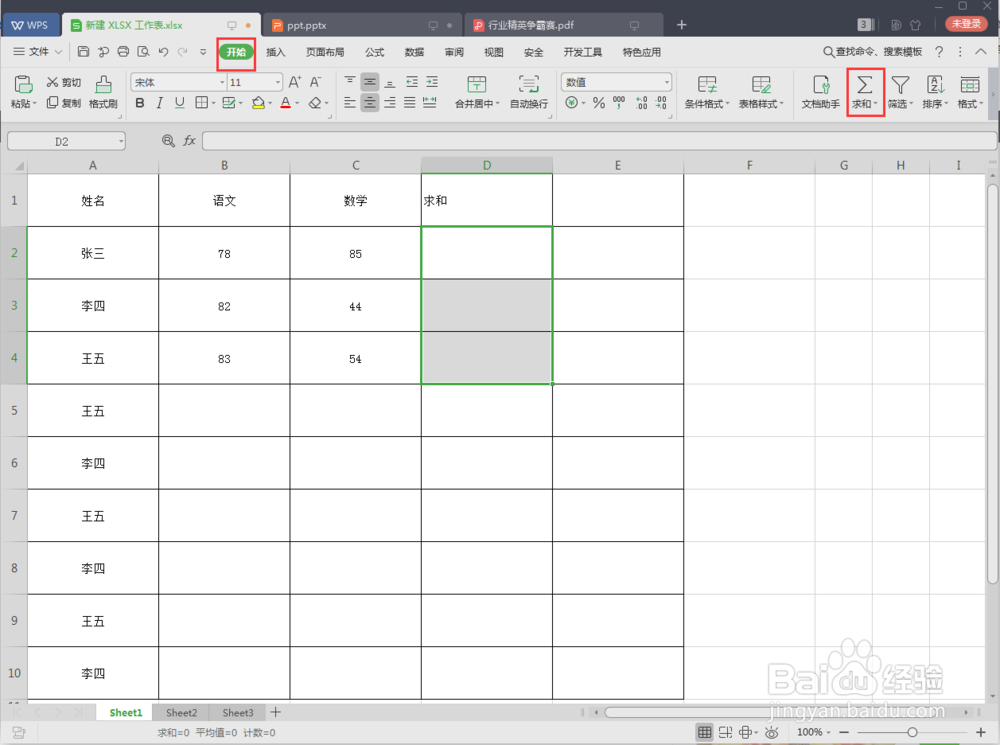
Task: Click the AutoSum (求和) sigma icon
Action: (x=865, y=85)
